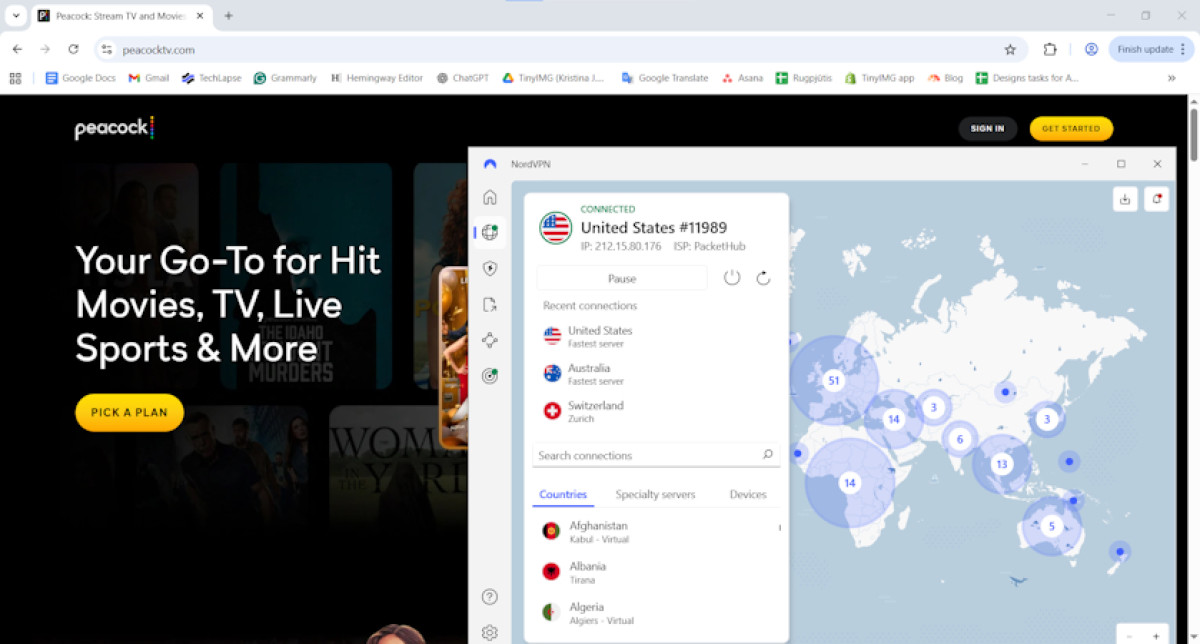Click the map cluster labeled 13

1001,464
